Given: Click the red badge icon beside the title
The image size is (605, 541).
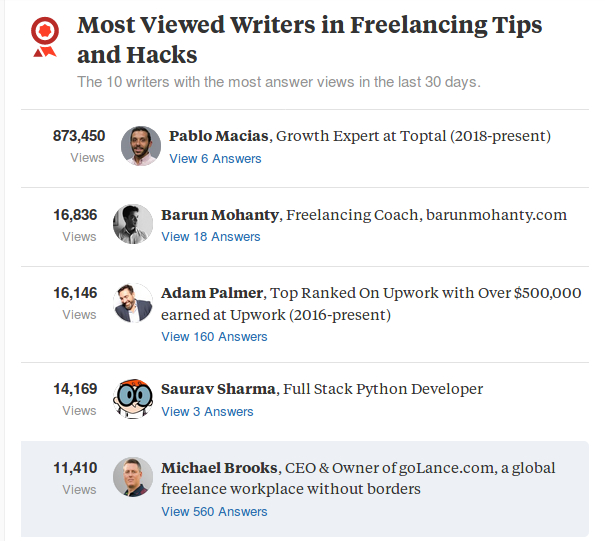Looking at the screenshot, I should (x=44, y=35).
